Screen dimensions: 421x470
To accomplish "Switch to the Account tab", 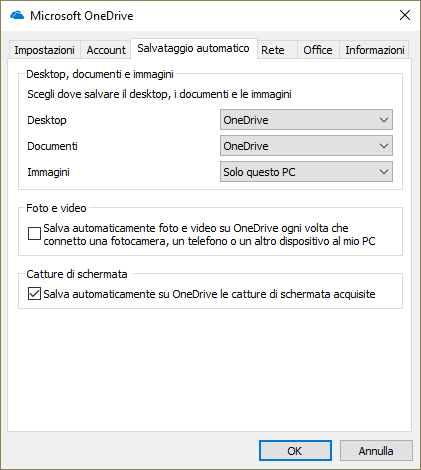I will pyautogui.click(x=106, y=50).
